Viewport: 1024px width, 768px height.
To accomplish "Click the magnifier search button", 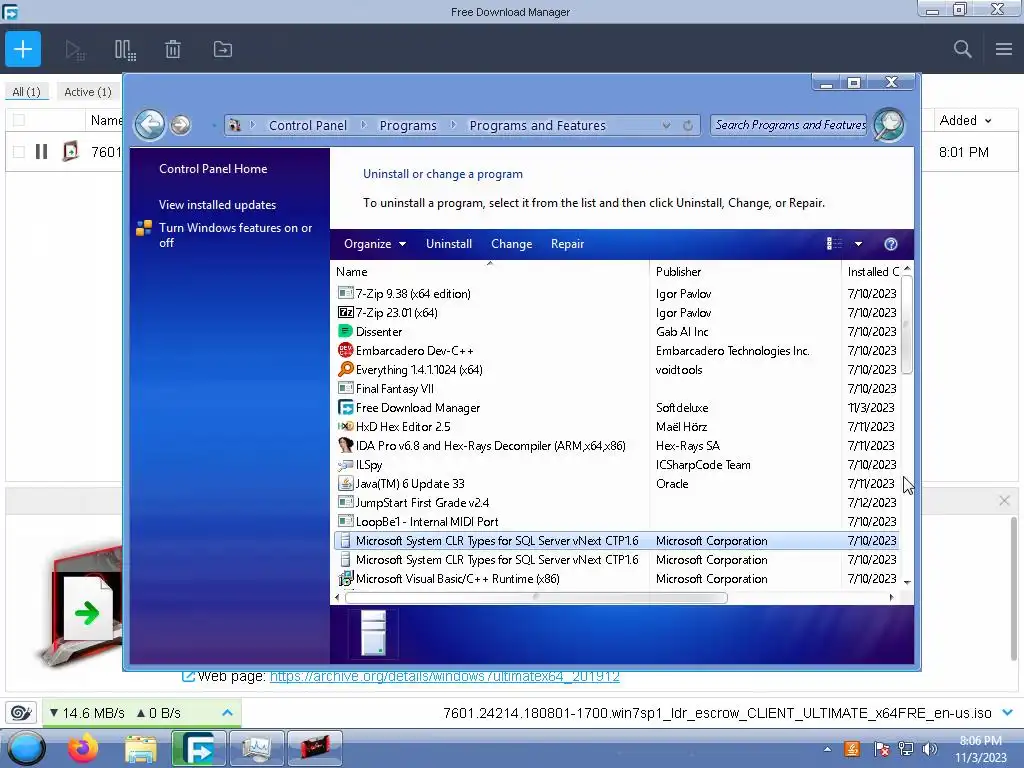I will click(x=889, y=124).
